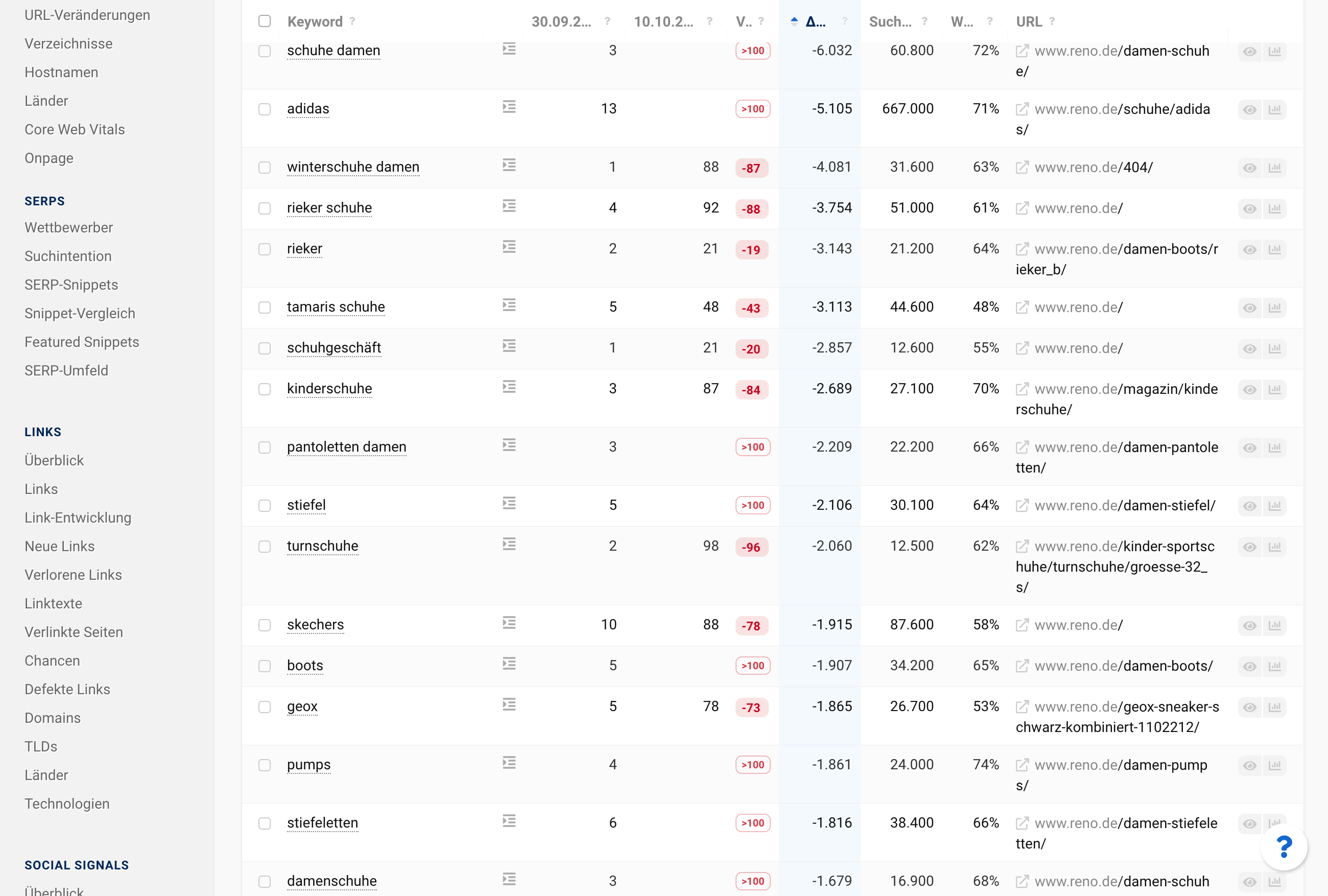The image size is (1328, 896).
Task: Check the kinderschuhe row checkbox
Action: click(x=265, y=389)
